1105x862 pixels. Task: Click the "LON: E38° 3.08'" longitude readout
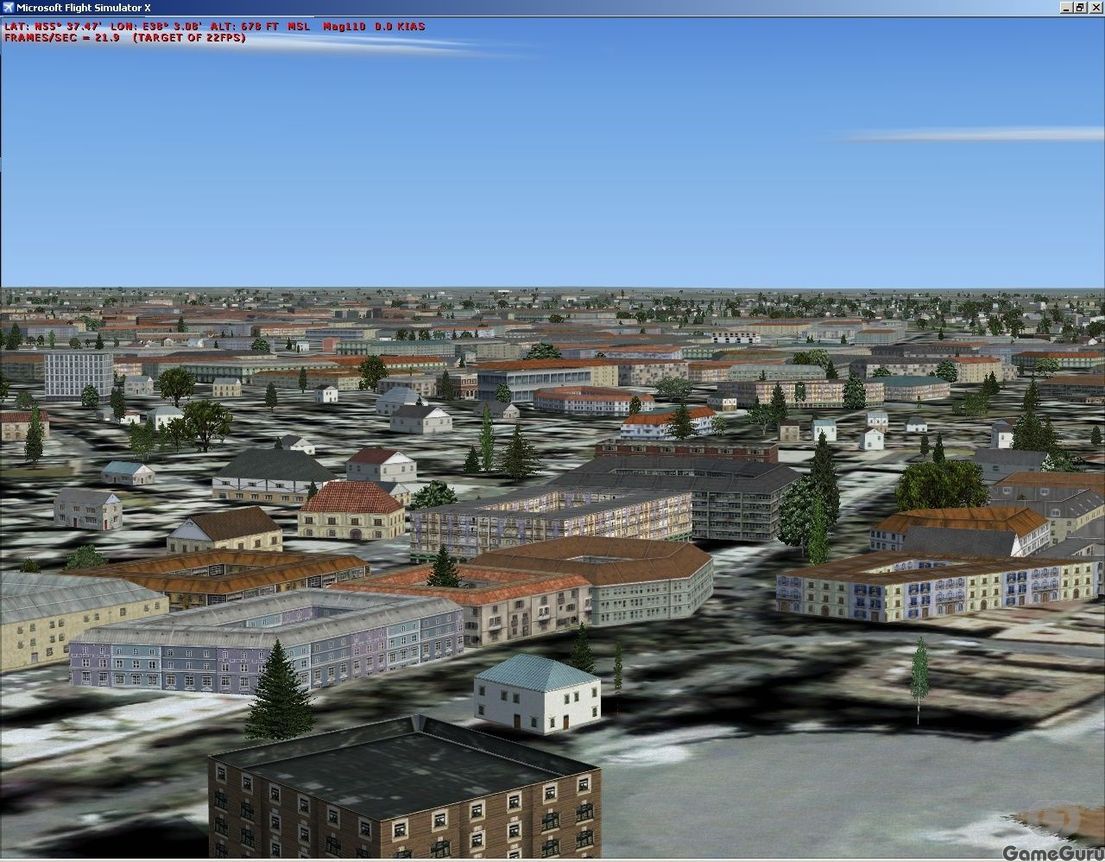click(x=156, y=27)
